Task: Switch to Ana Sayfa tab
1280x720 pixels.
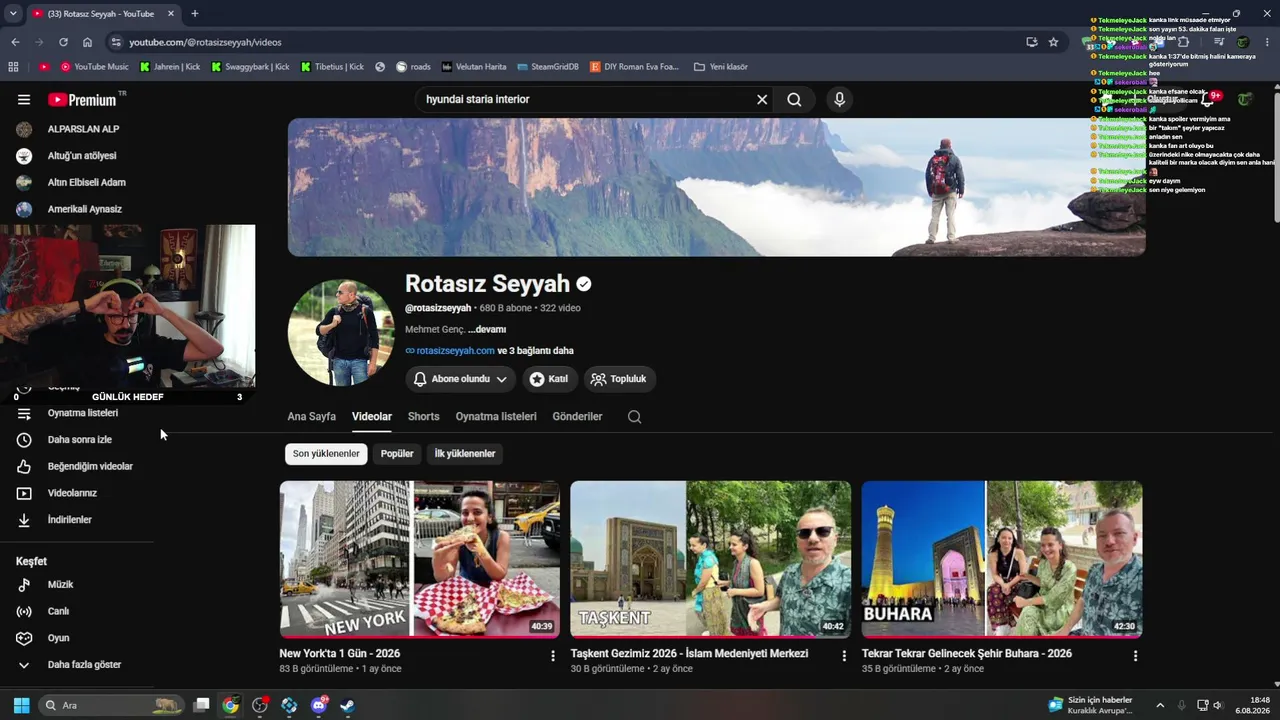Action: [x=312, y=417]
